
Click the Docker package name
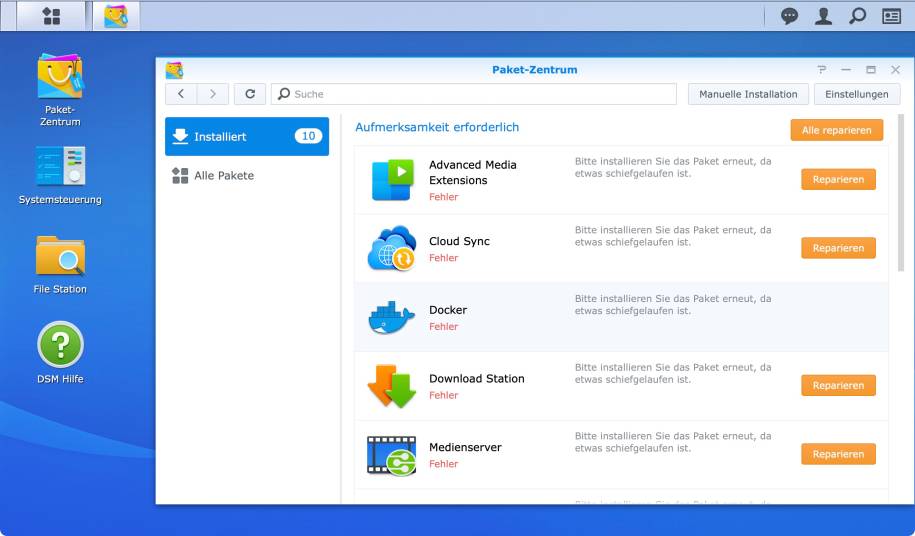(448, 310)
